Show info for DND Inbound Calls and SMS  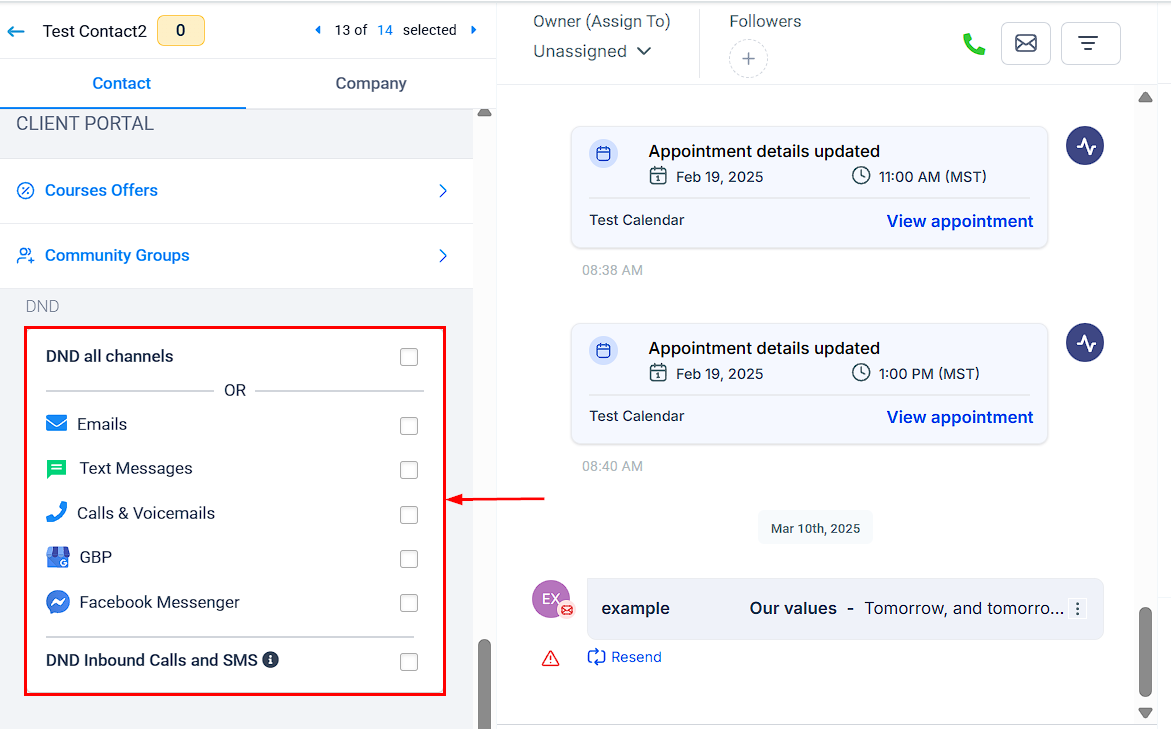(270, 660)
